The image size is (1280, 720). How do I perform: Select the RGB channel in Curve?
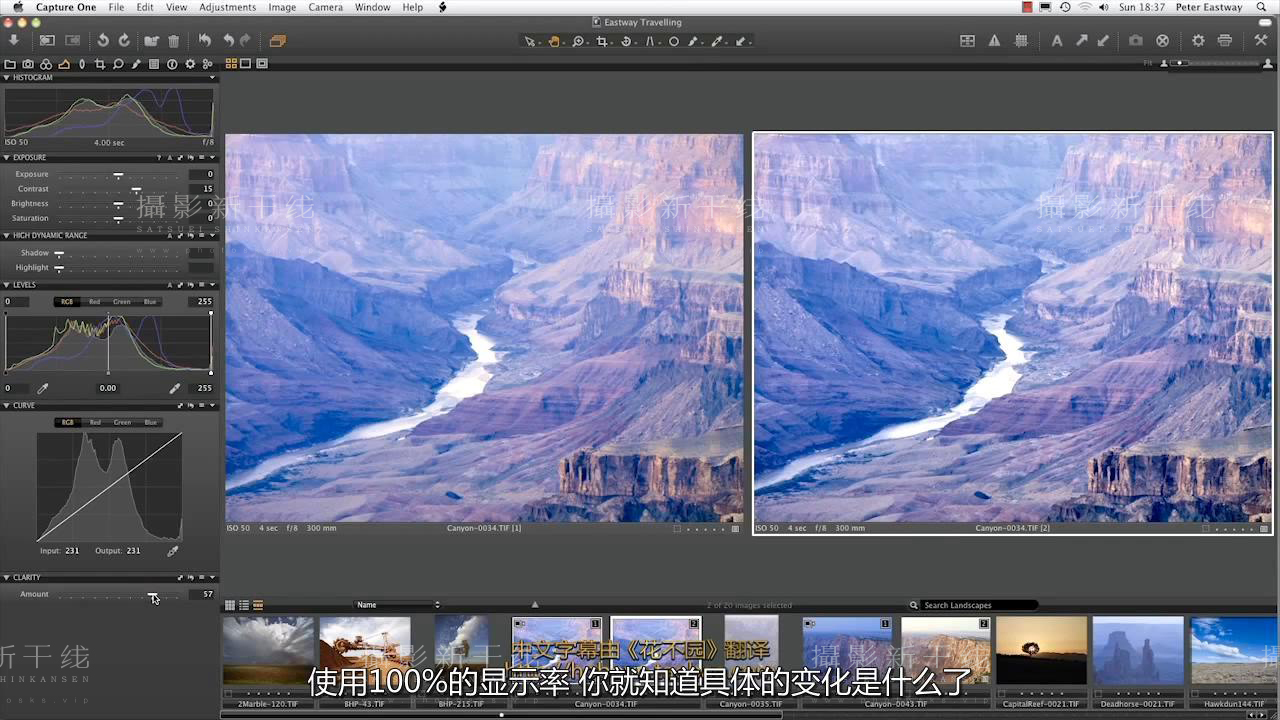67,423
